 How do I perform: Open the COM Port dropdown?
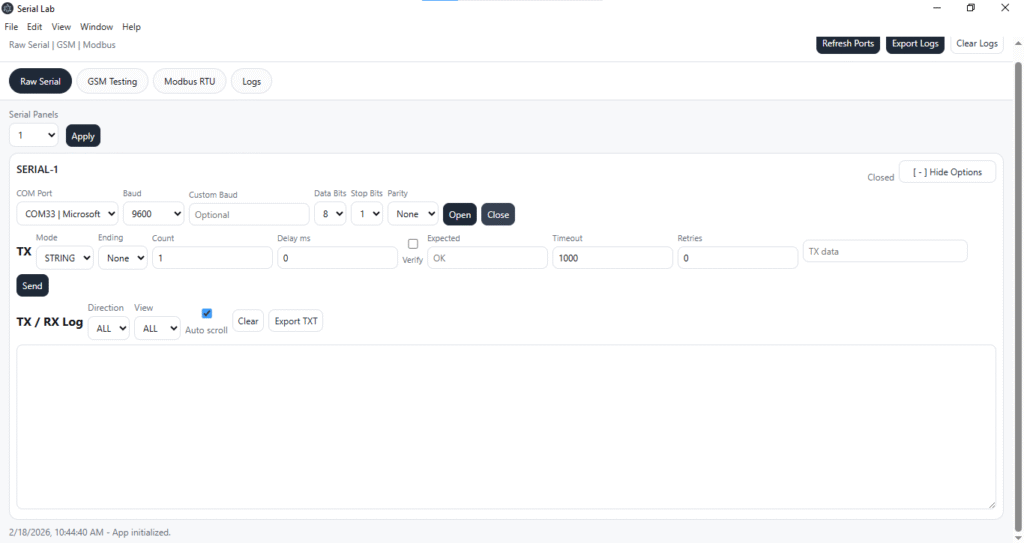[67, 214]
